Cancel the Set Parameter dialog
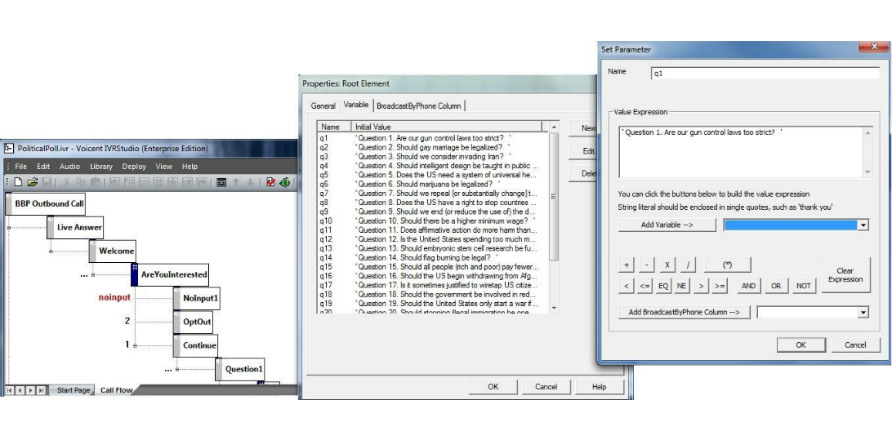Screen dimensions: 892x440 coord(855,345)
